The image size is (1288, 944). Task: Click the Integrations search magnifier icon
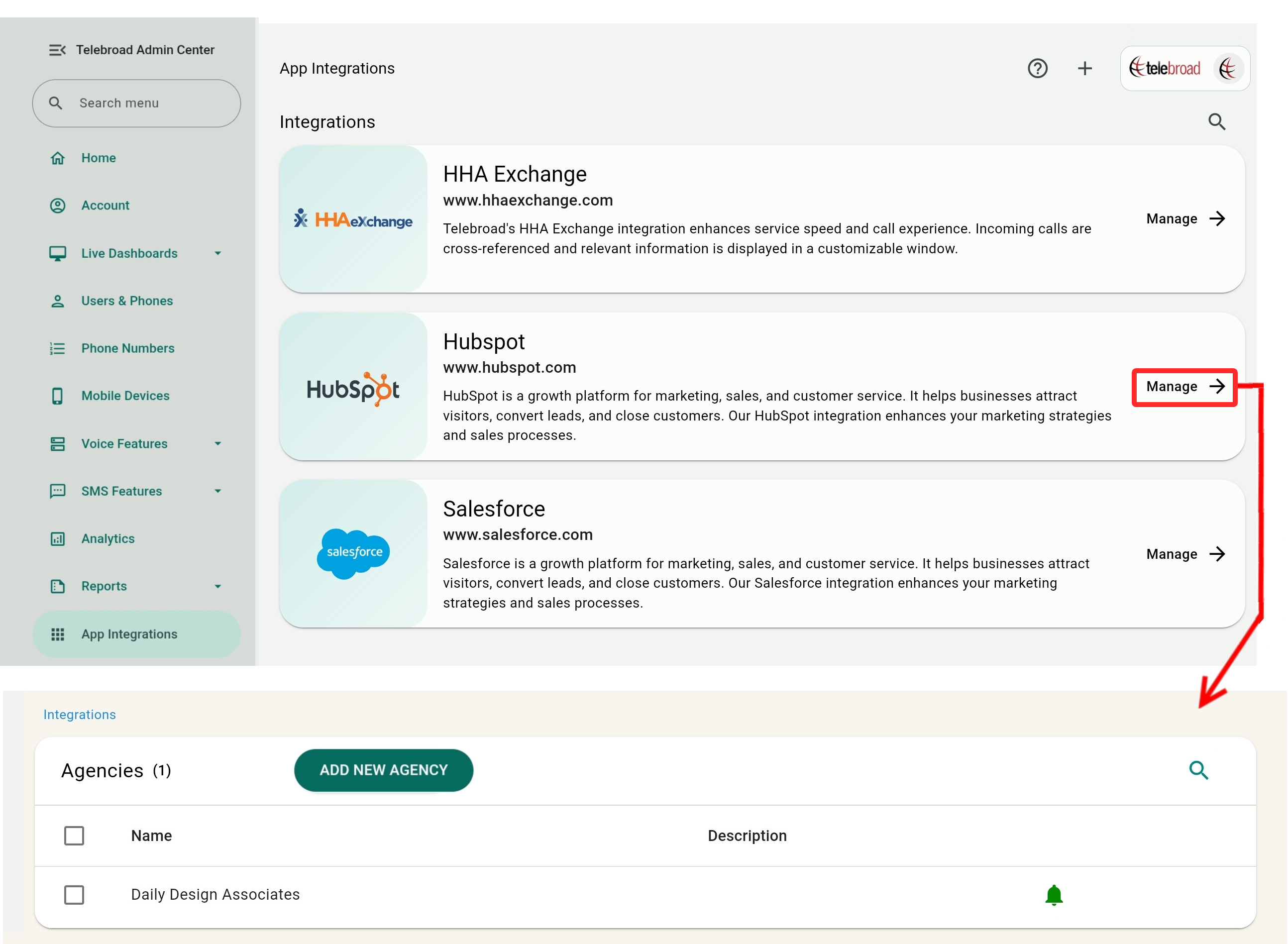[1216, 122]
